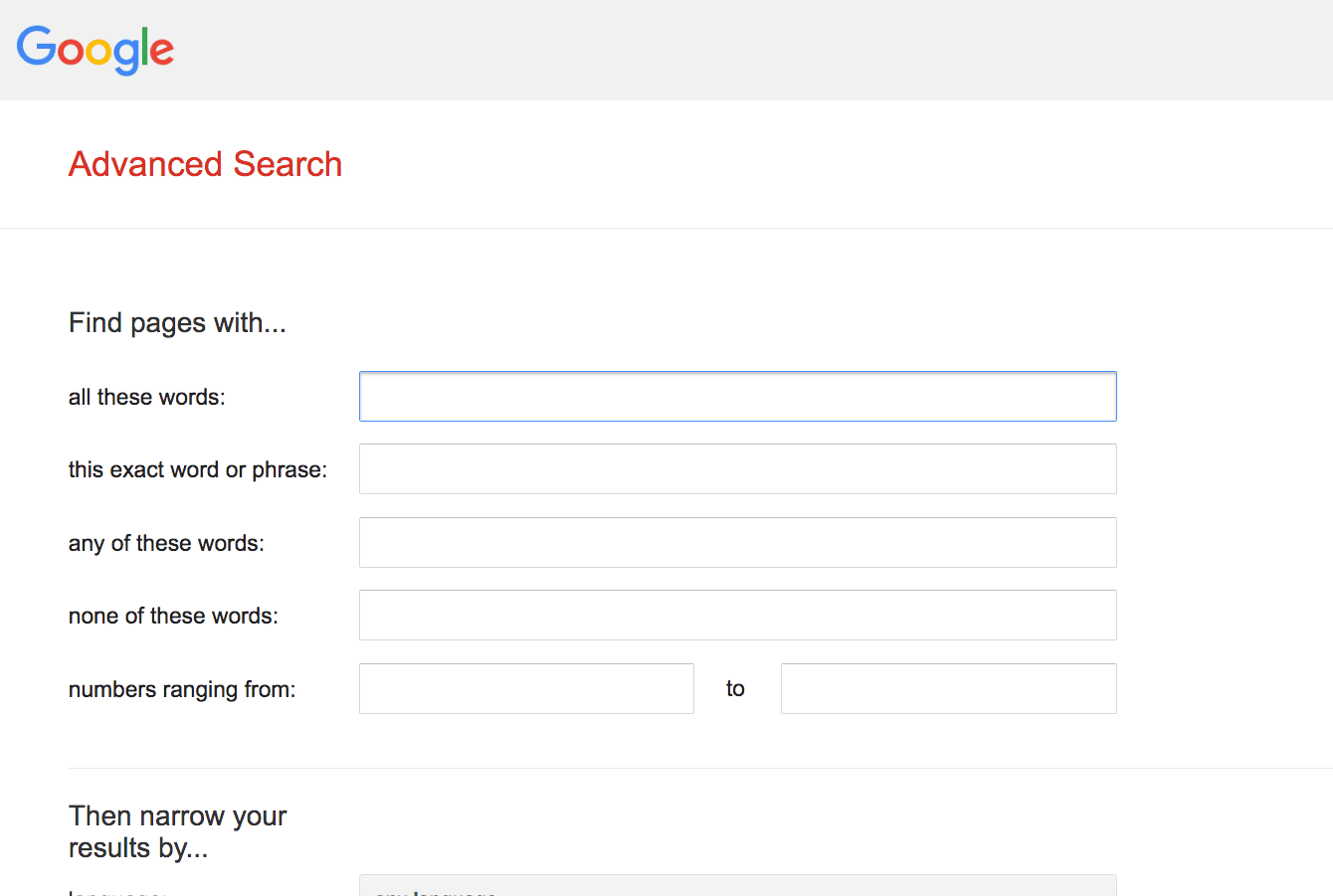Image resolution: width=1333 pixels, height=896 pixels.
Task: Click the partially visible language label
Action: click(116, 892)
